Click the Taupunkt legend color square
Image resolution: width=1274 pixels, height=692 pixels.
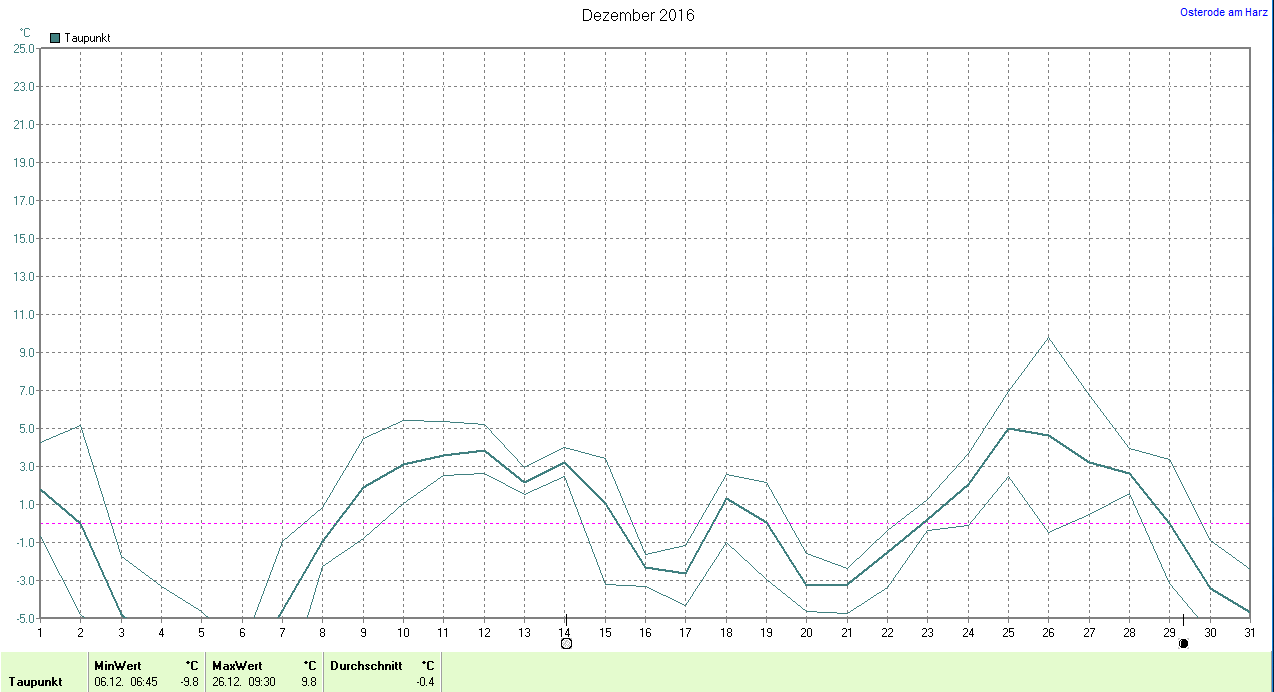[55, 38]
